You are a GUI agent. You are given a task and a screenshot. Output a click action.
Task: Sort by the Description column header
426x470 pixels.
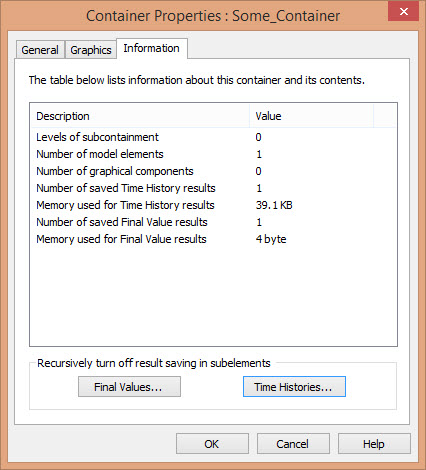point(140,116)
